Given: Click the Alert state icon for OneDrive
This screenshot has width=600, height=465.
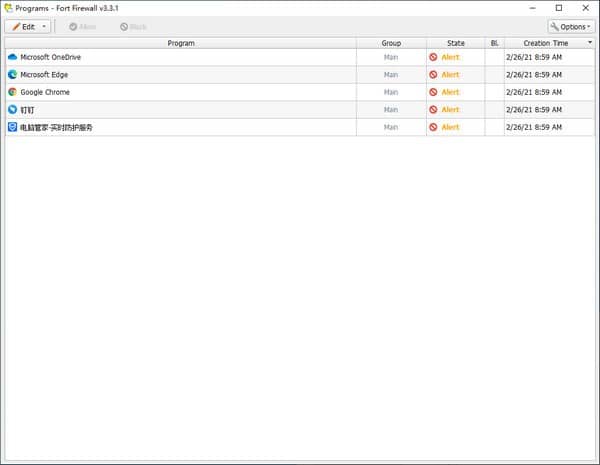Looking at the screenshot, I should (433, 57).
